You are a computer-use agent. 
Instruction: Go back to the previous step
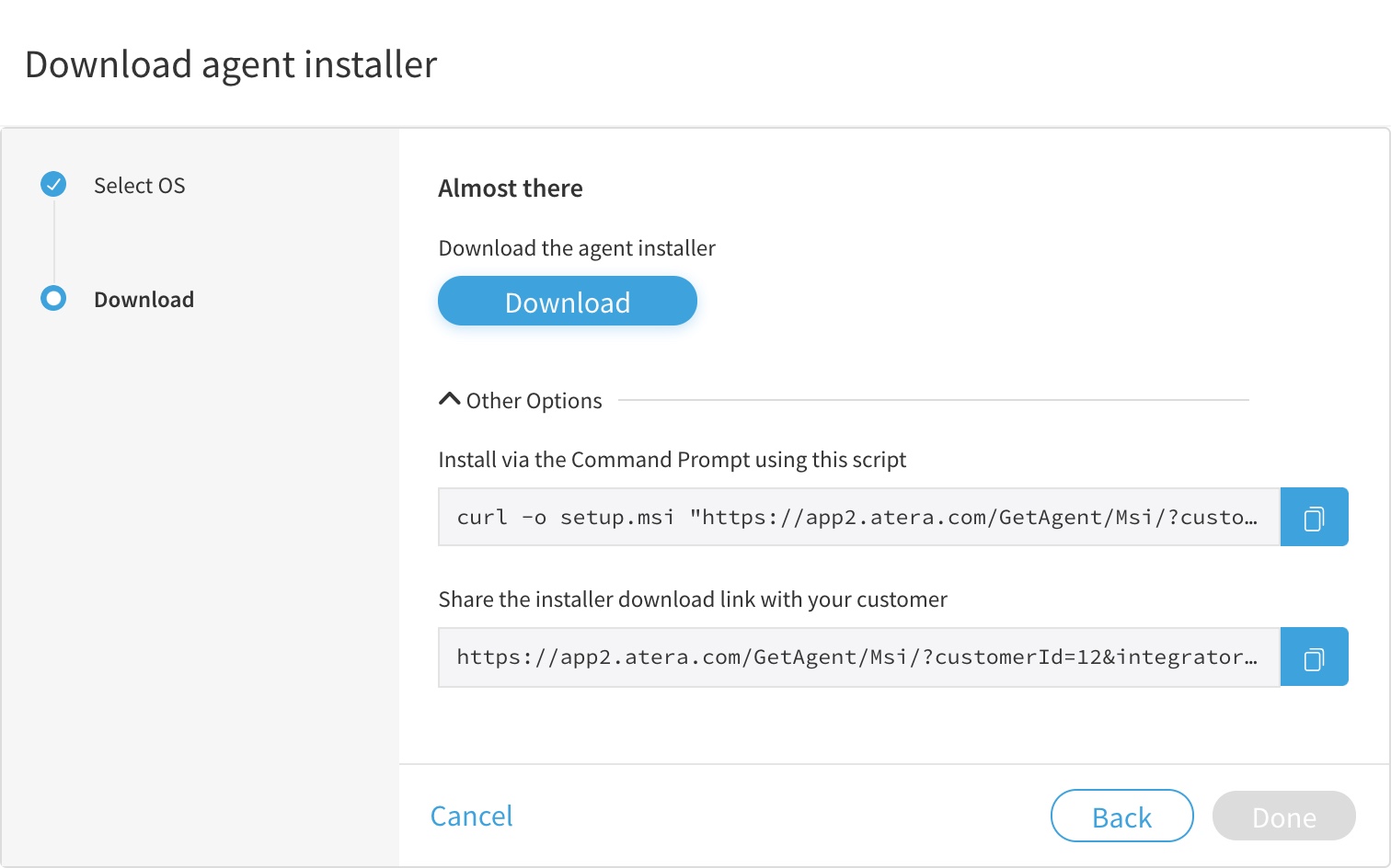pos(1122,816)
